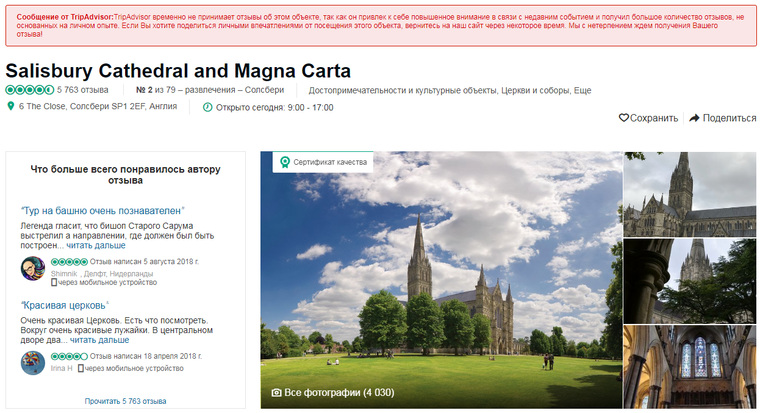Click the mobile device icon in Irina H's review

(x=80, y=368)
